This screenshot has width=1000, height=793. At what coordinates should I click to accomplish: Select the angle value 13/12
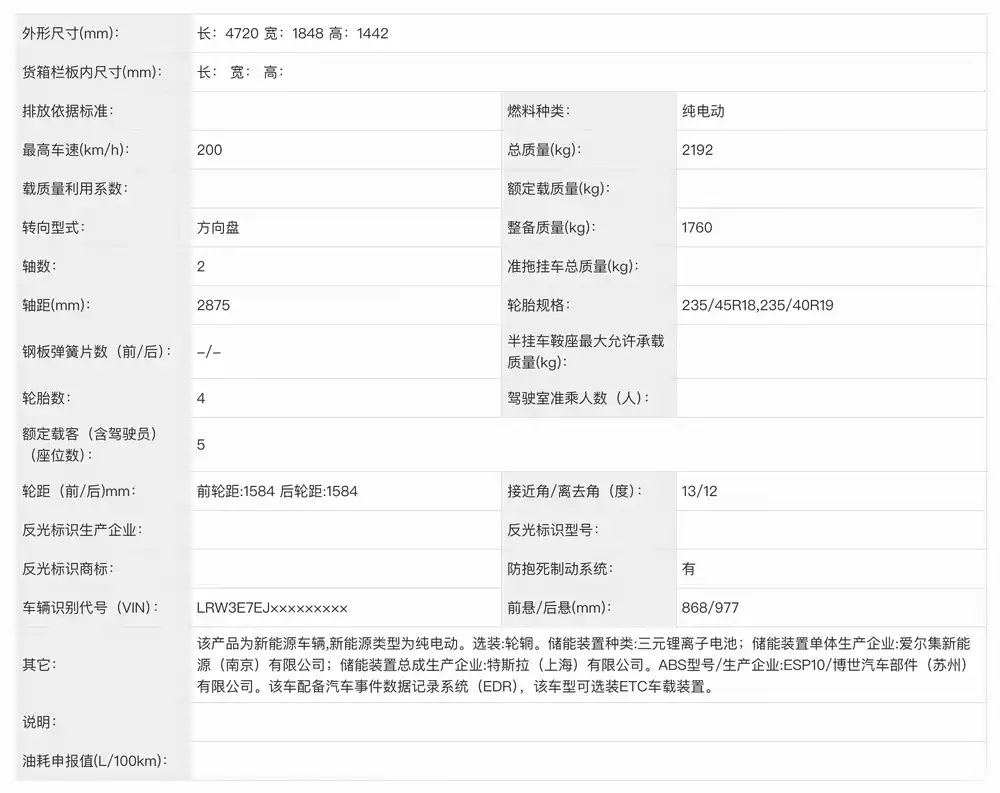699,491
